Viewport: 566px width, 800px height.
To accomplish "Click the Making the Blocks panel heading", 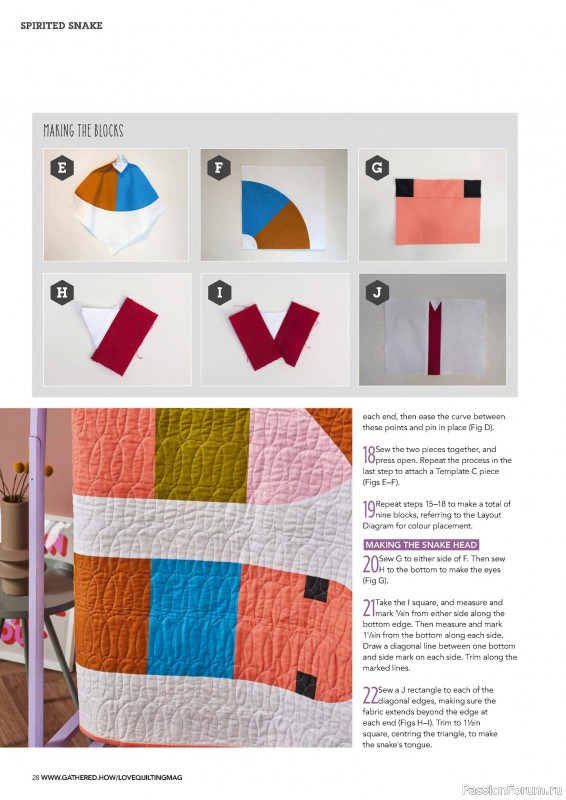I will tap(83, 131).
